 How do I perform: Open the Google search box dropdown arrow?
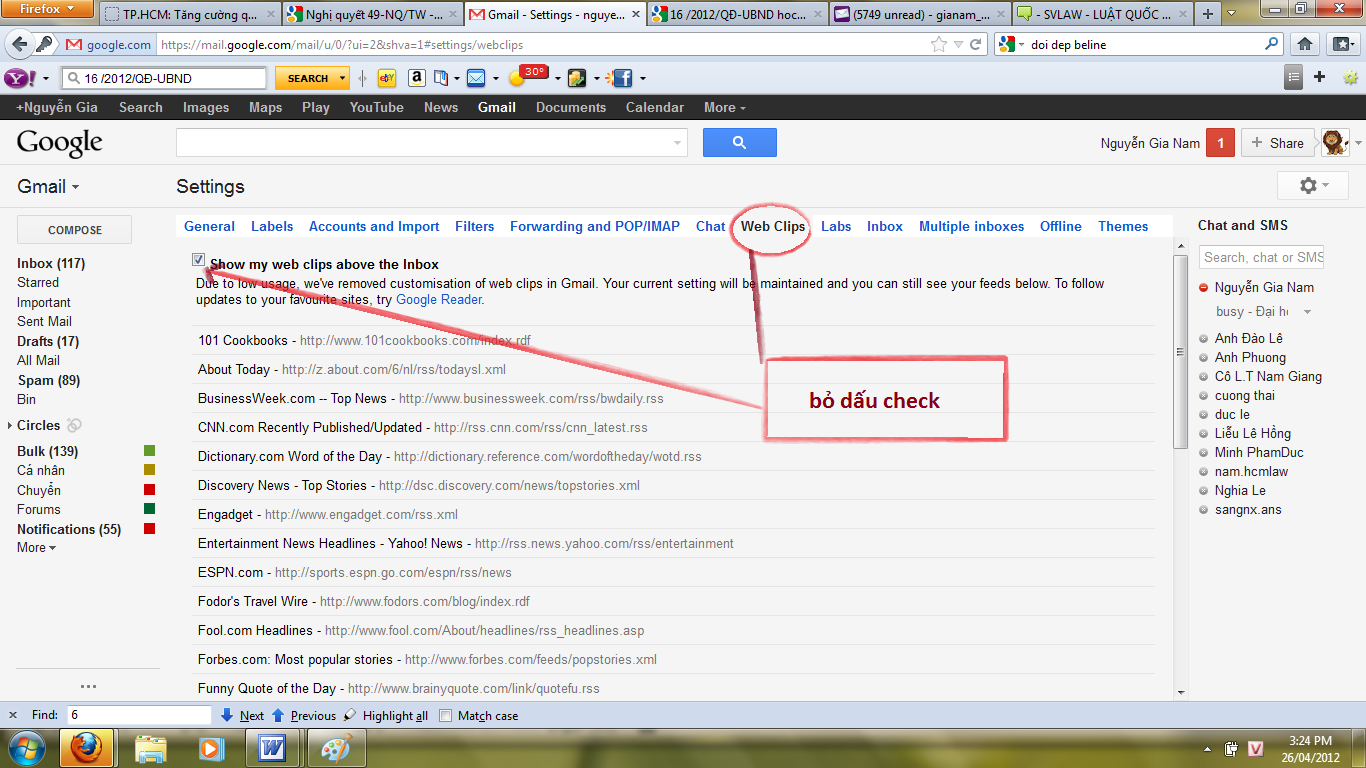677,144
